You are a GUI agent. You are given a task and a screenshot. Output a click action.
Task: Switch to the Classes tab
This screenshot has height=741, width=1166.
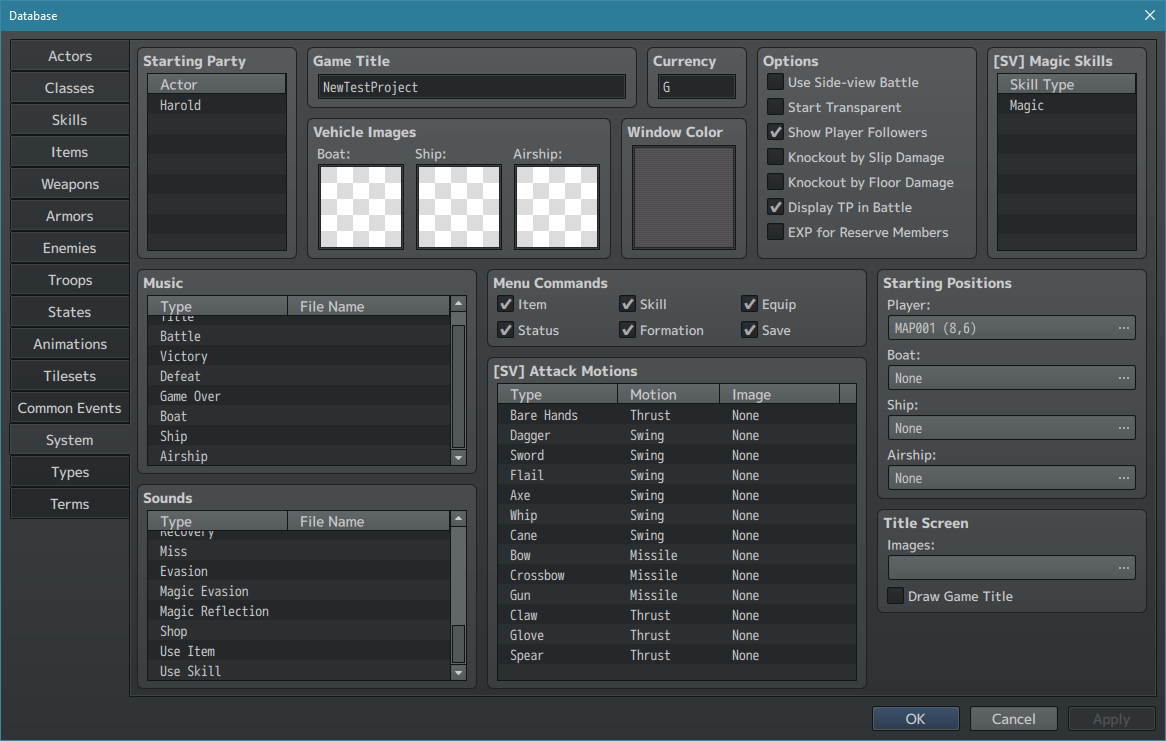pos(70,88)
